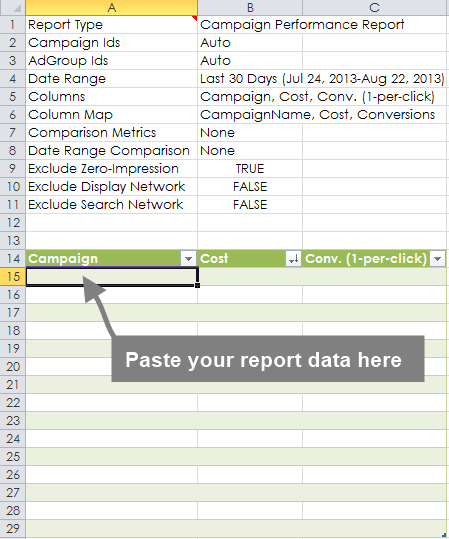The height and width of the screenshot is (539, 449).
Task: Select the Column Map label cell
Action: coord(111,114)
